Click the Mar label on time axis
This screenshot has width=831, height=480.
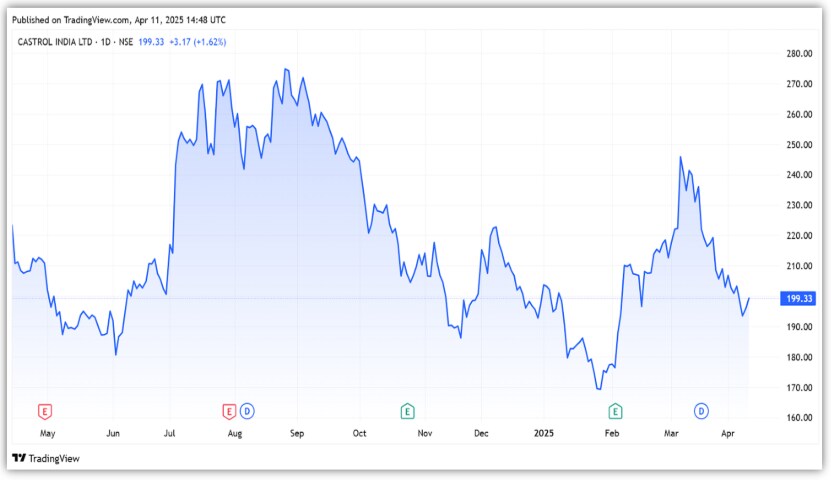[x=671, y=433]
